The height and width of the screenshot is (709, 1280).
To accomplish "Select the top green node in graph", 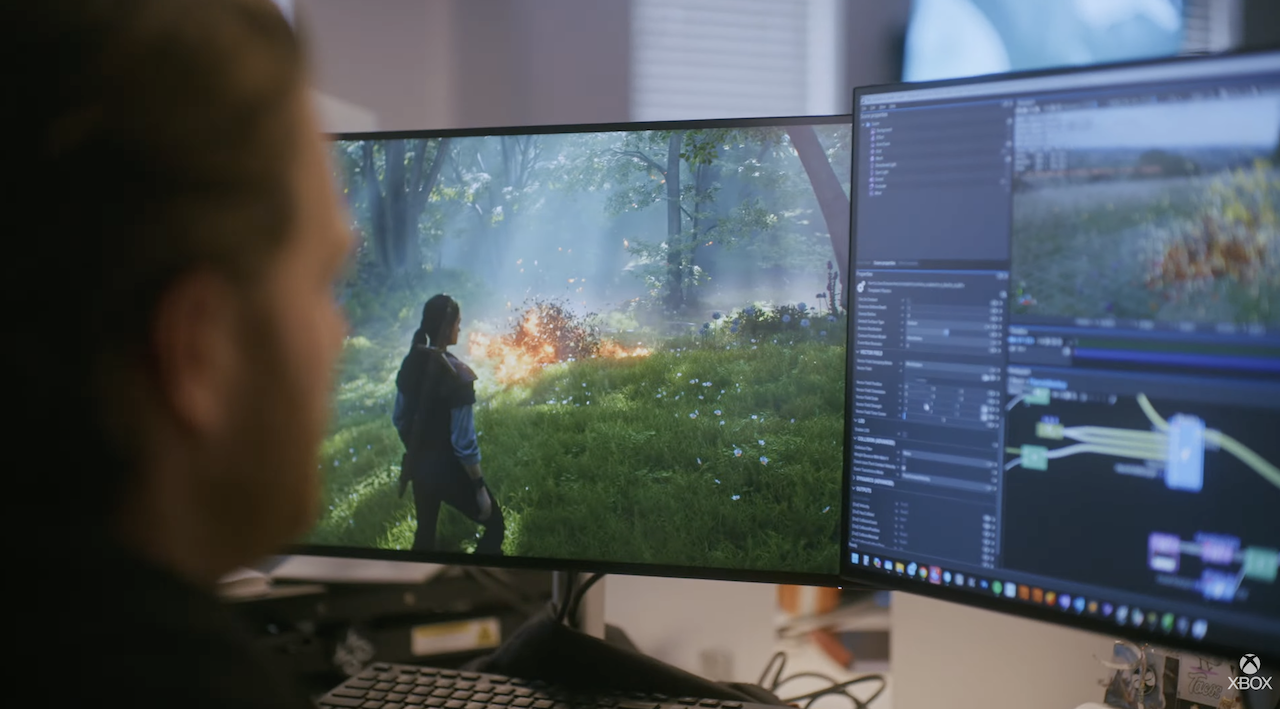I will 1037,396.
